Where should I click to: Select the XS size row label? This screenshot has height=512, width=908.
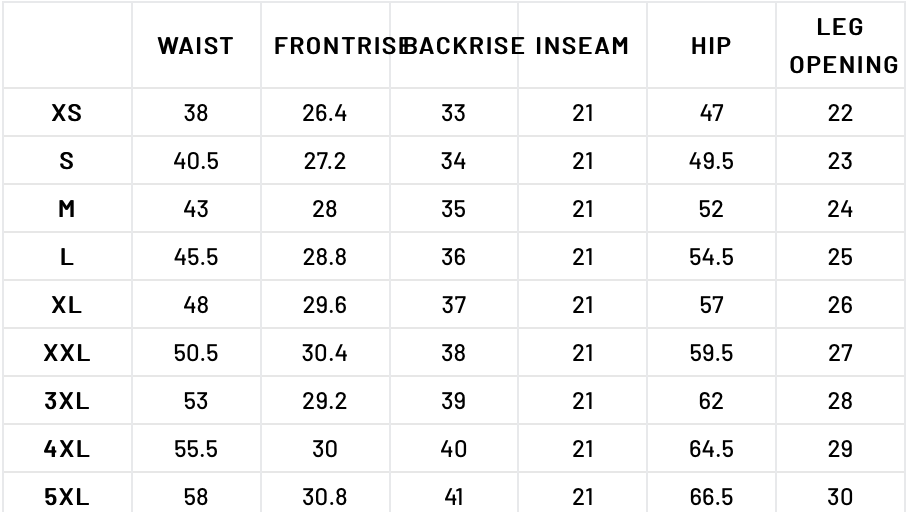pyautogui.click(x=66, y=113)
